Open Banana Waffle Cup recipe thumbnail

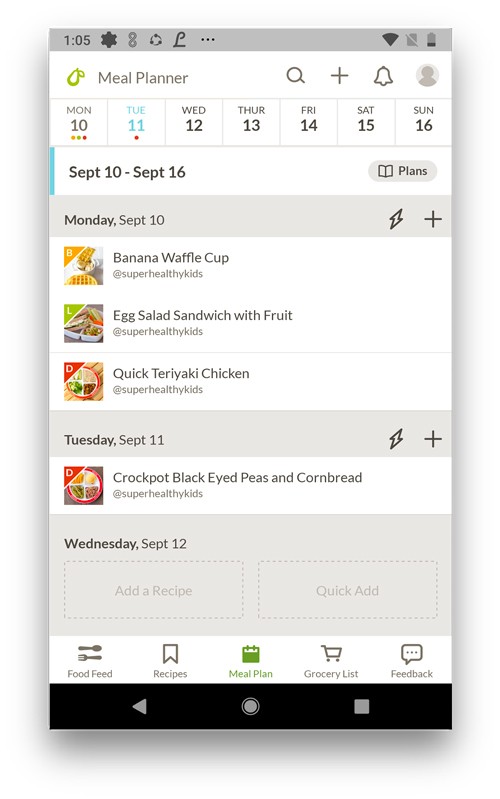pyautogui.click(x=84, y=265)
